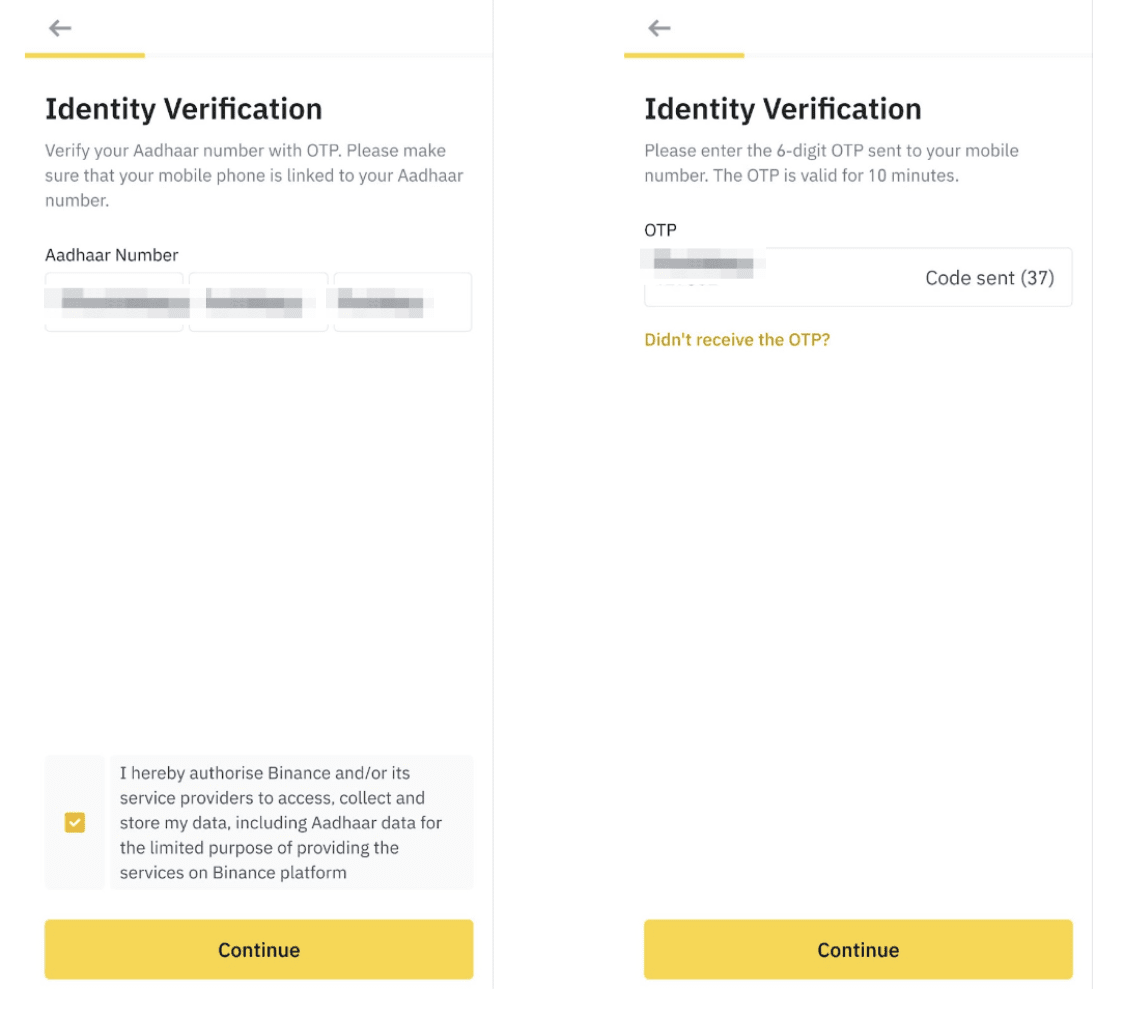Click the OTP input field
This screenshot has width=1122, height=1014.
point(780,278)
